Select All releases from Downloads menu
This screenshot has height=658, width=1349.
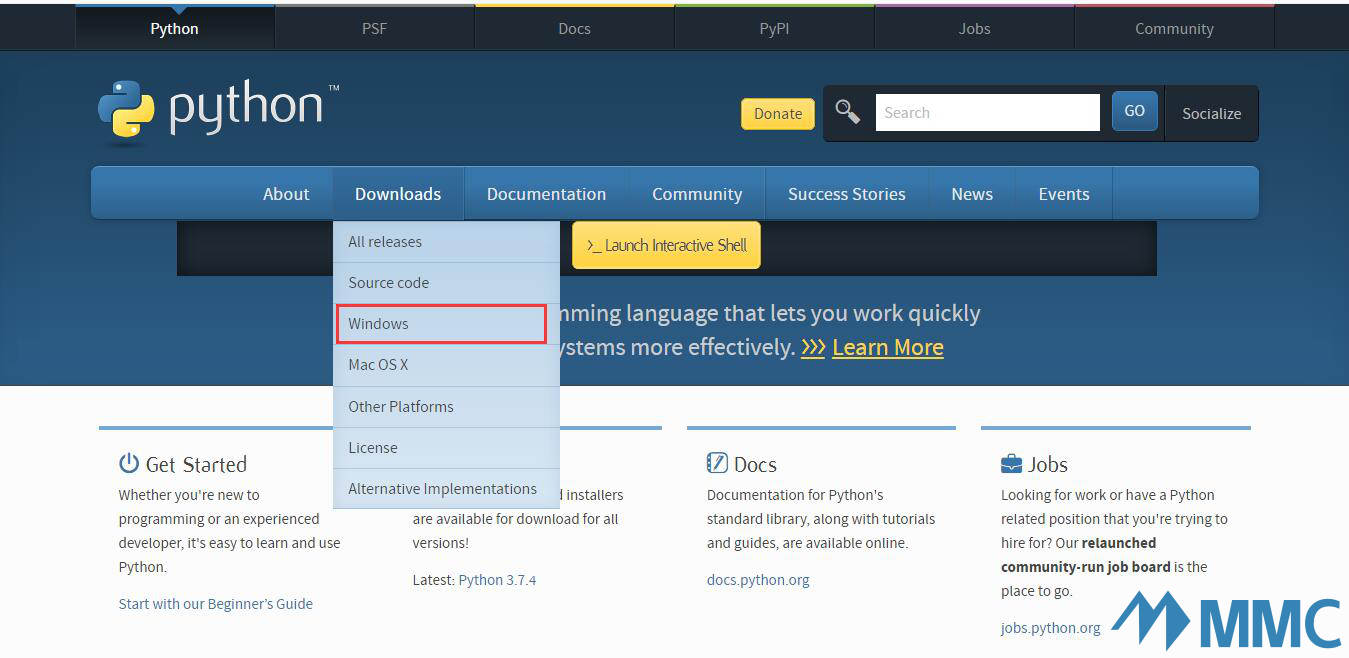click(446, 242)
